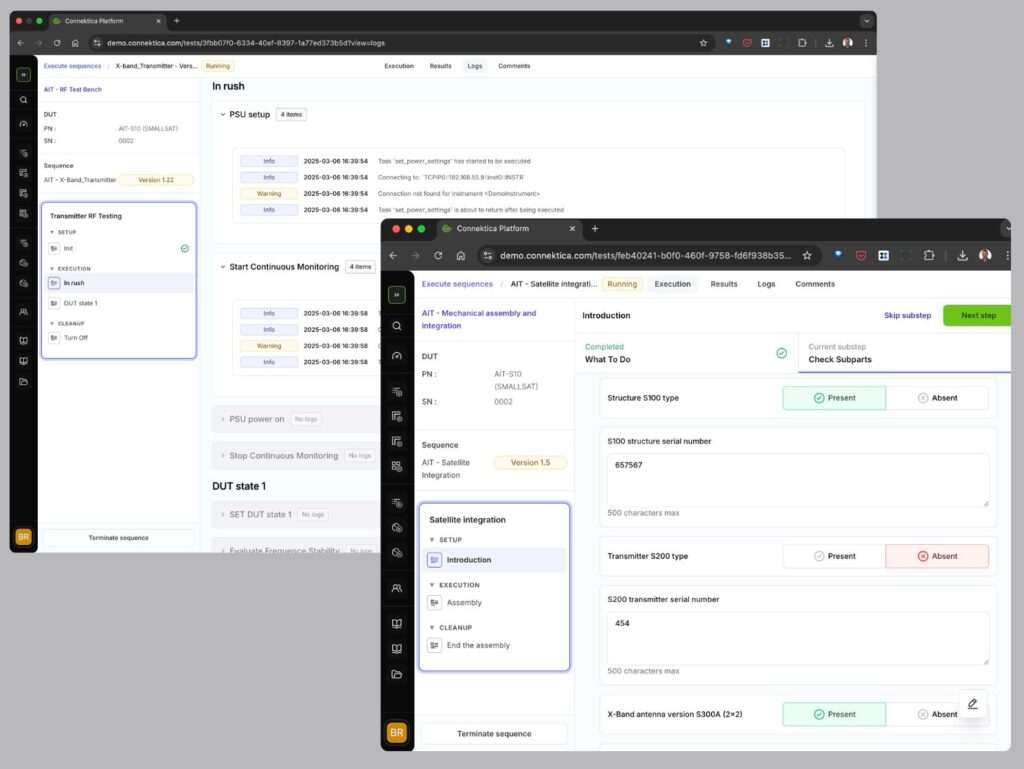Open Logs tab in front window

point(766,284)
